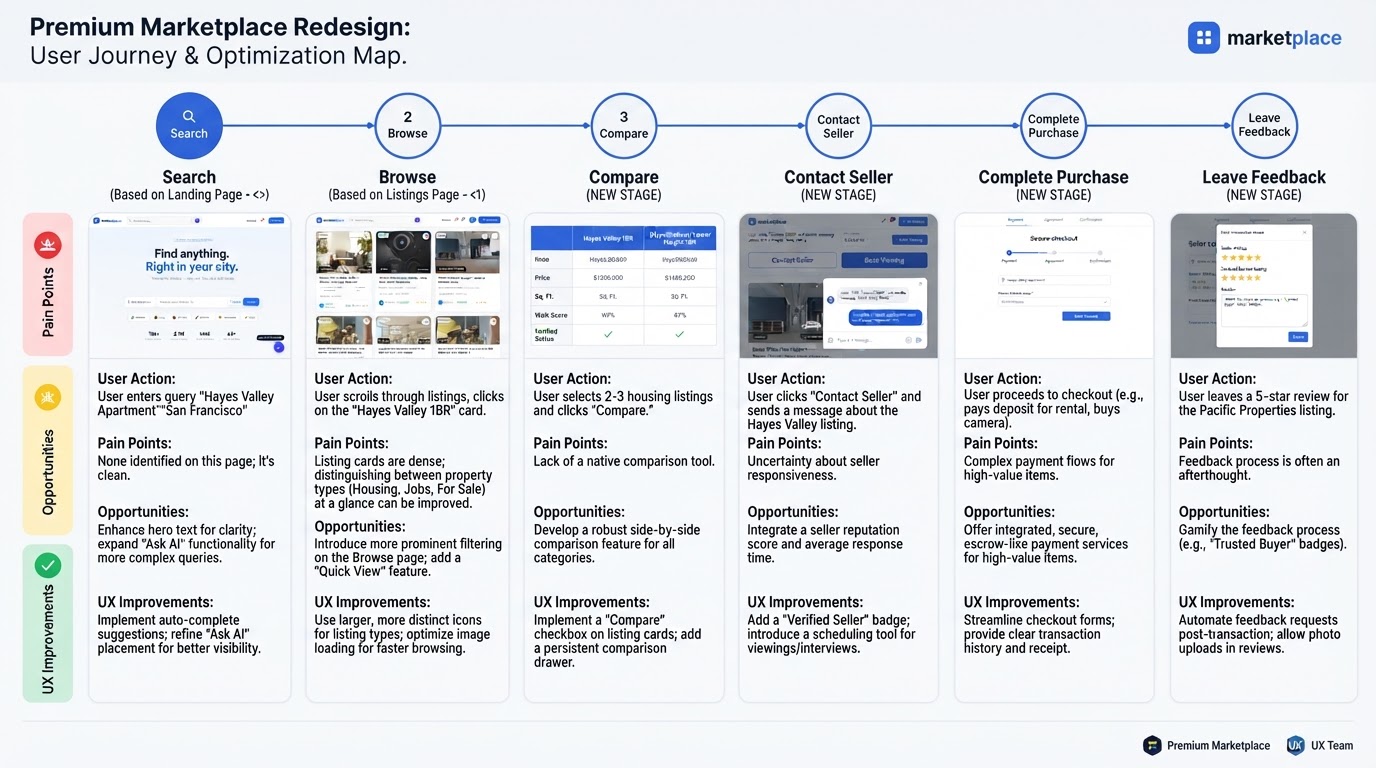Click the search bar in Search mockup
This screenshot has height=768, width=1376.
coord(192,301)
